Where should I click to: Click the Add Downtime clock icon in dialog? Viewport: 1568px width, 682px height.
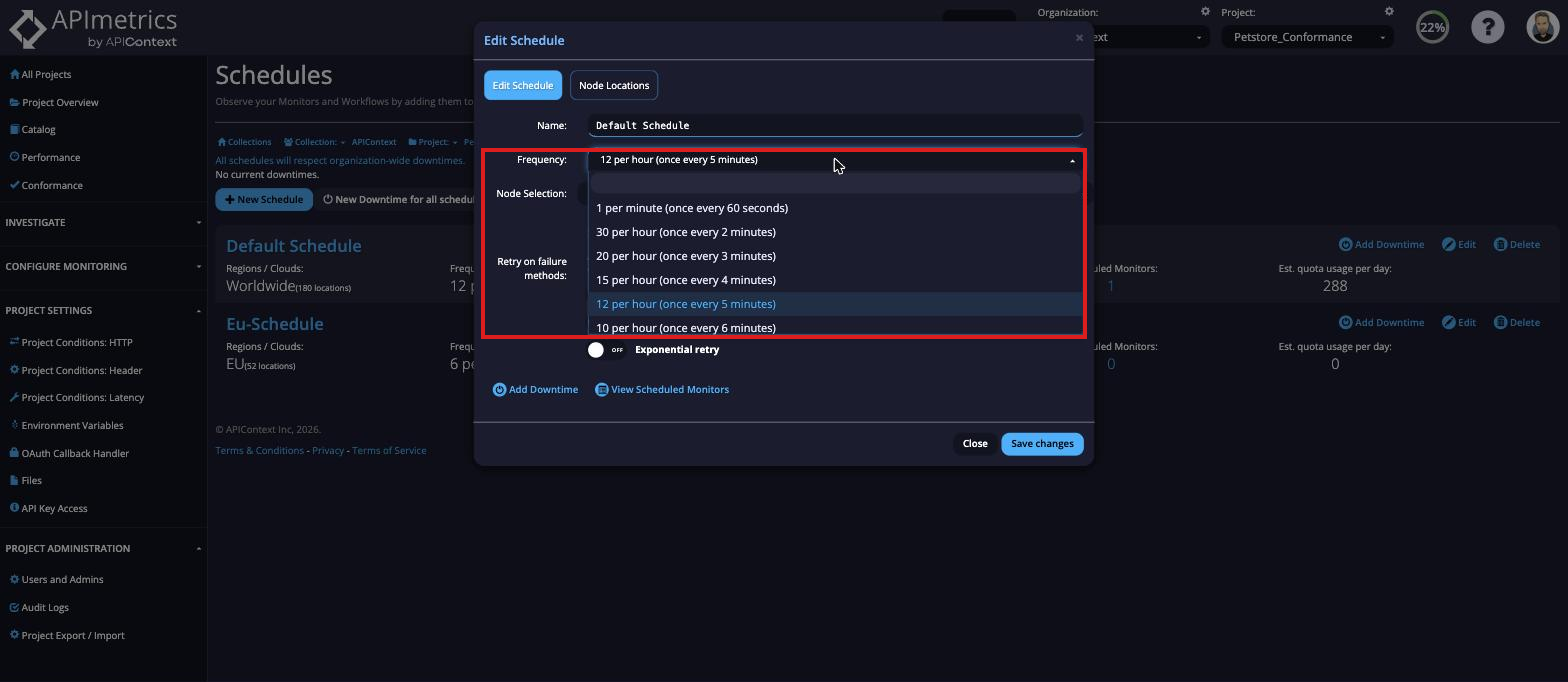pyautogui.click(x=499, y=390)
